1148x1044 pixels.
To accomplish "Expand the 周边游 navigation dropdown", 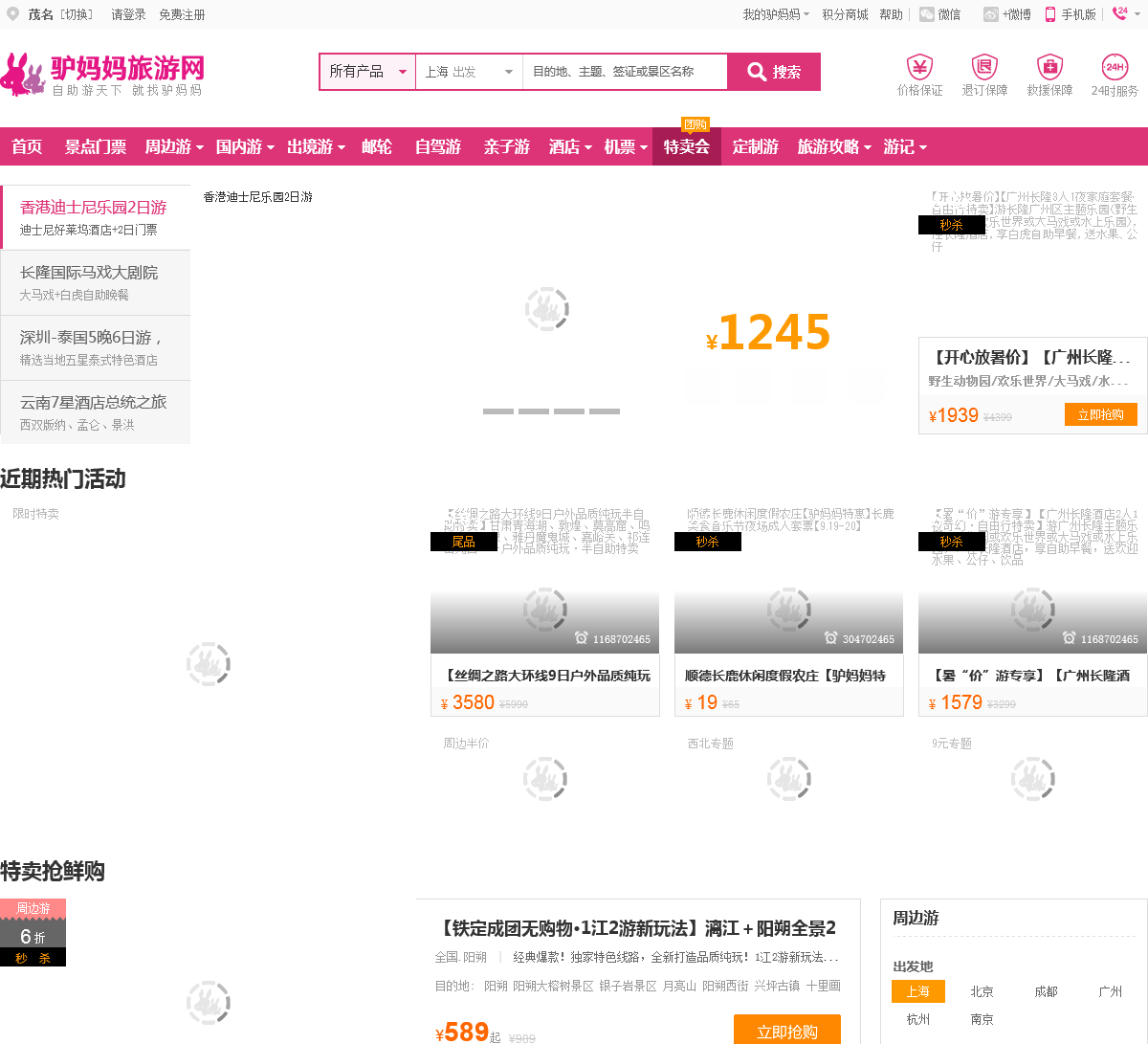I will pyautogui.click(x=174, y=146).
